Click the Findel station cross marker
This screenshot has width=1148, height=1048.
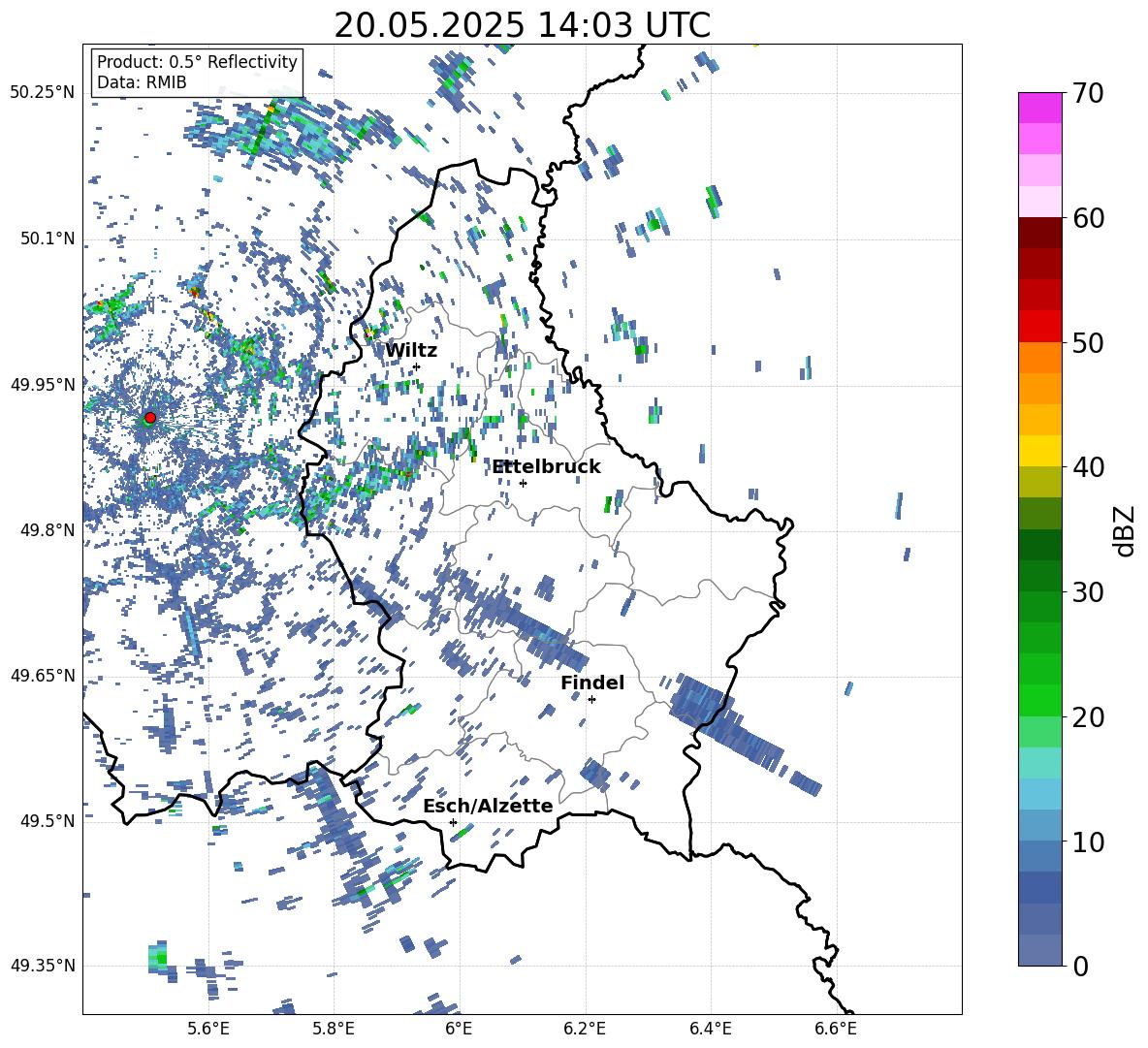(591, 700)
